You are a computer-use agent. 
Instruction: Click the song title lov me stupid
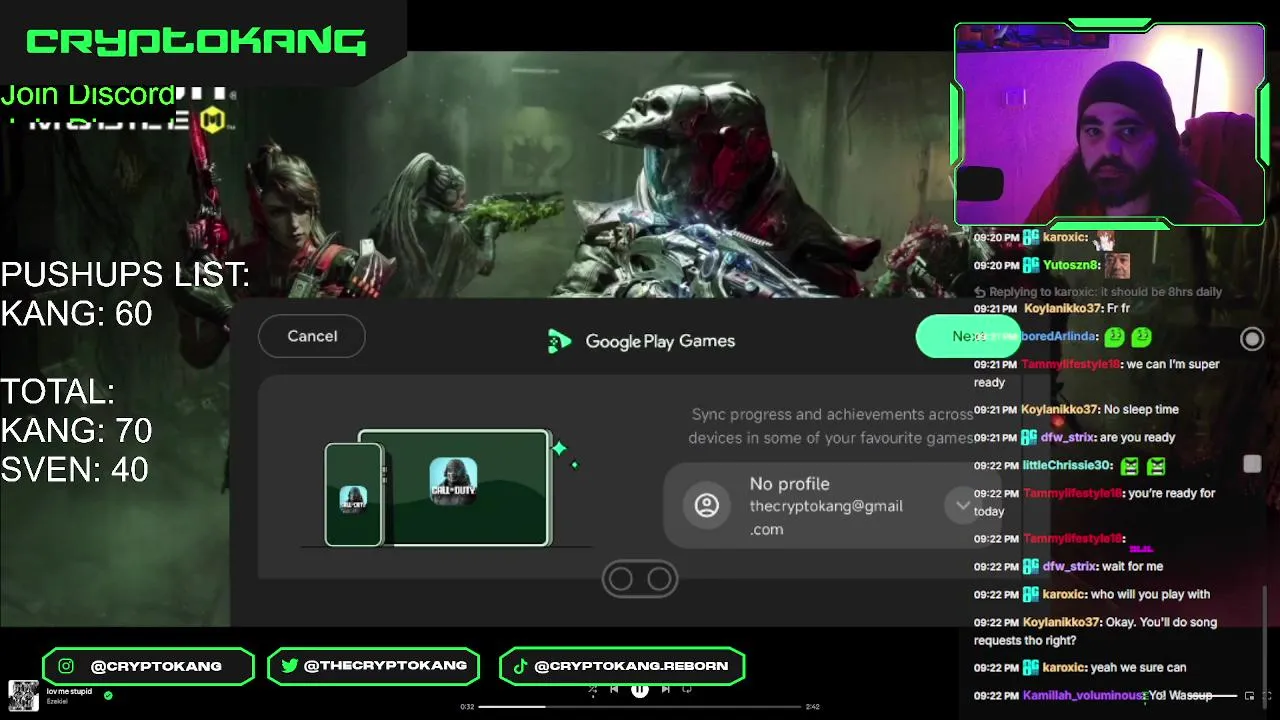click(x=69, y=691)
